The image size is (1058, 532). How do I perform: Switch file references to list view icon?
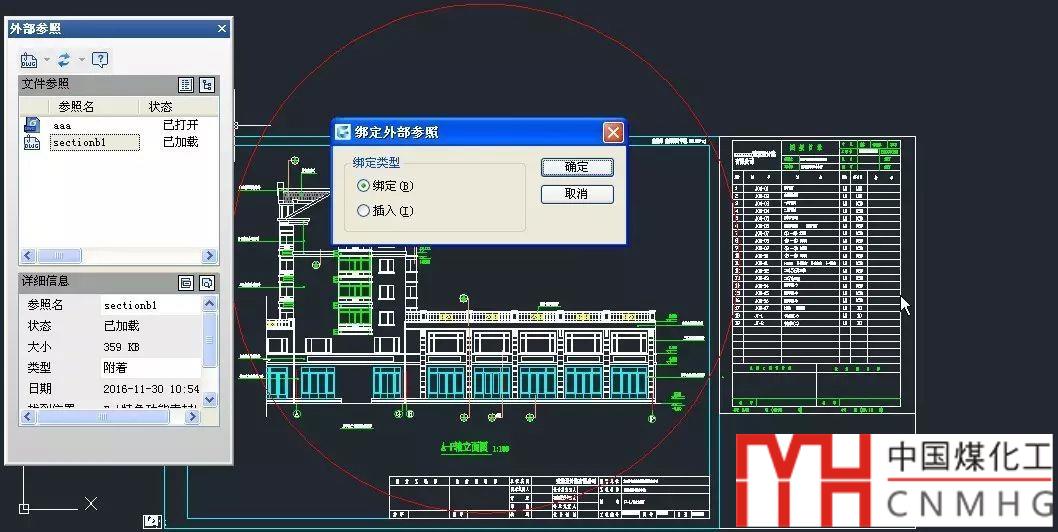186,85
